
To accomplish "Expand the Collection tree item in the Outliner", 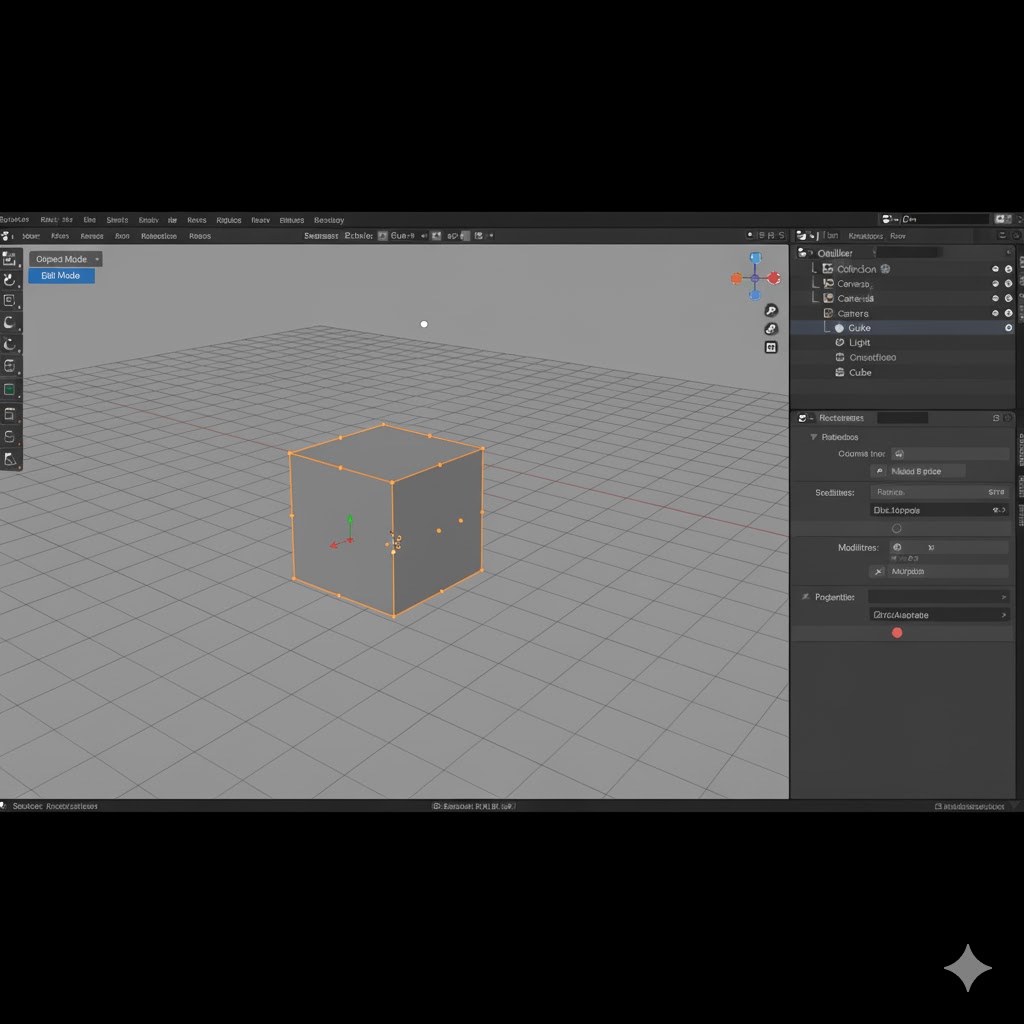I will coord(812,268).
